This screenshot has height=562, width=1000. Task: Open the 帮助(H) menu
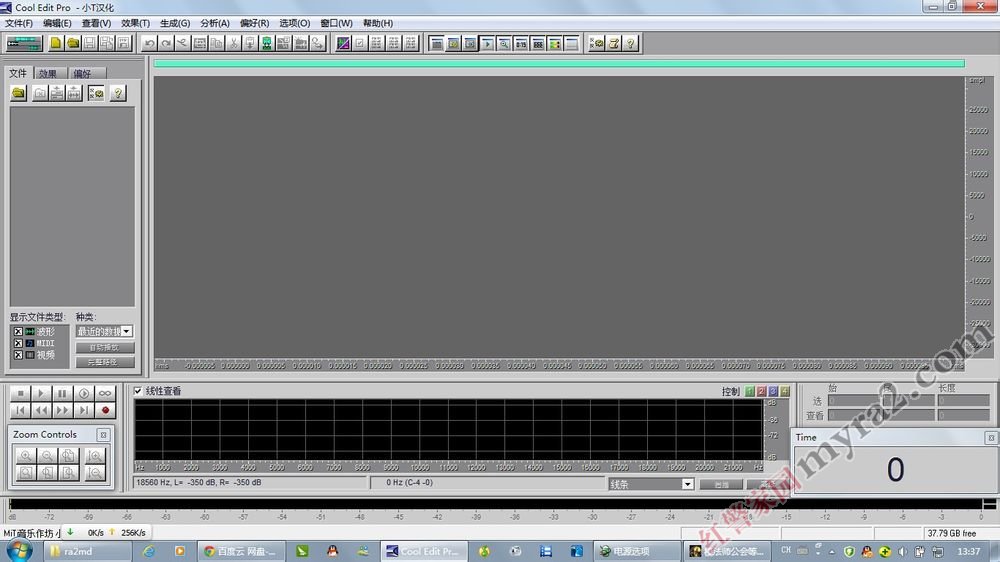(378, 23)
